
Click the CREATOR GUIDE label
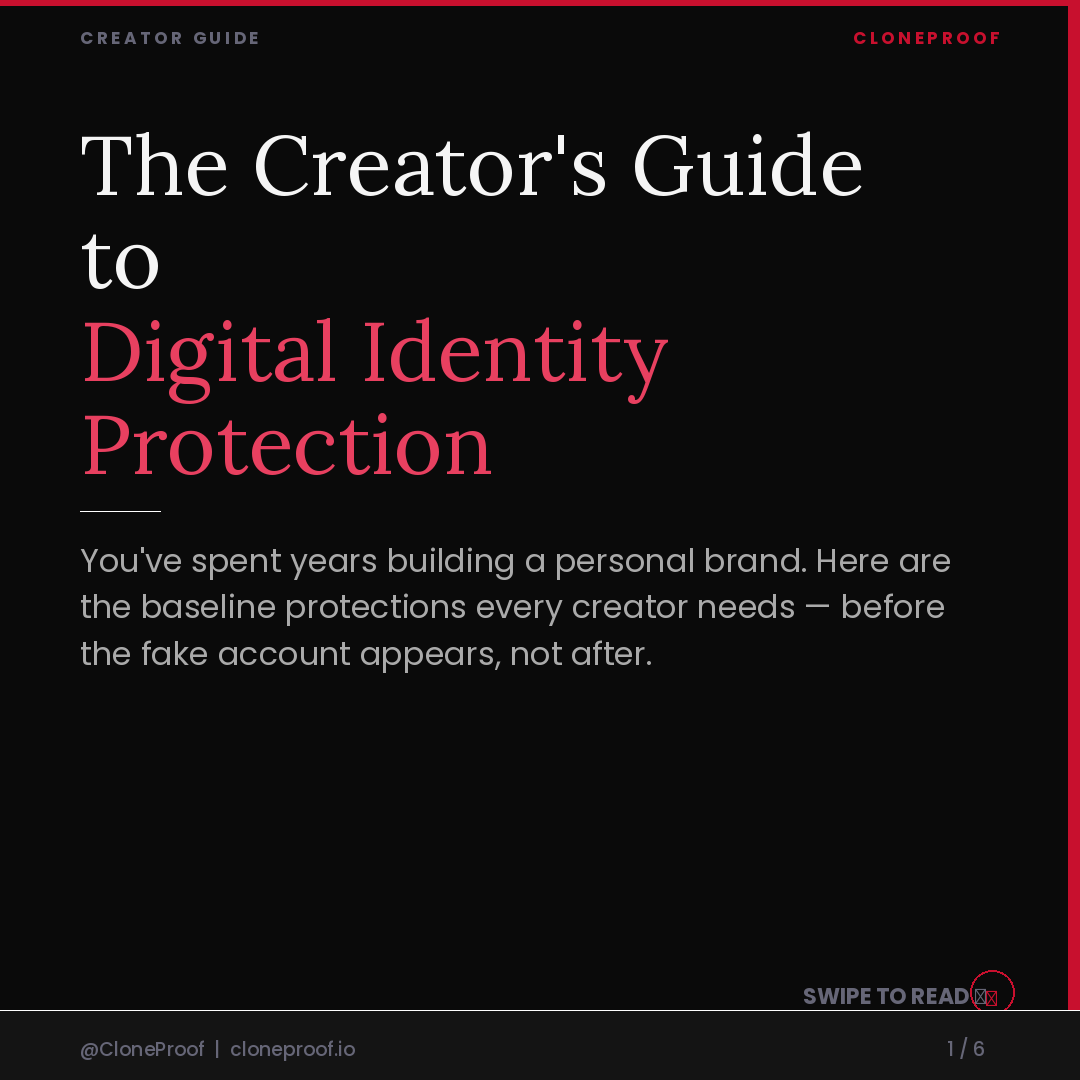coord(170,38)
